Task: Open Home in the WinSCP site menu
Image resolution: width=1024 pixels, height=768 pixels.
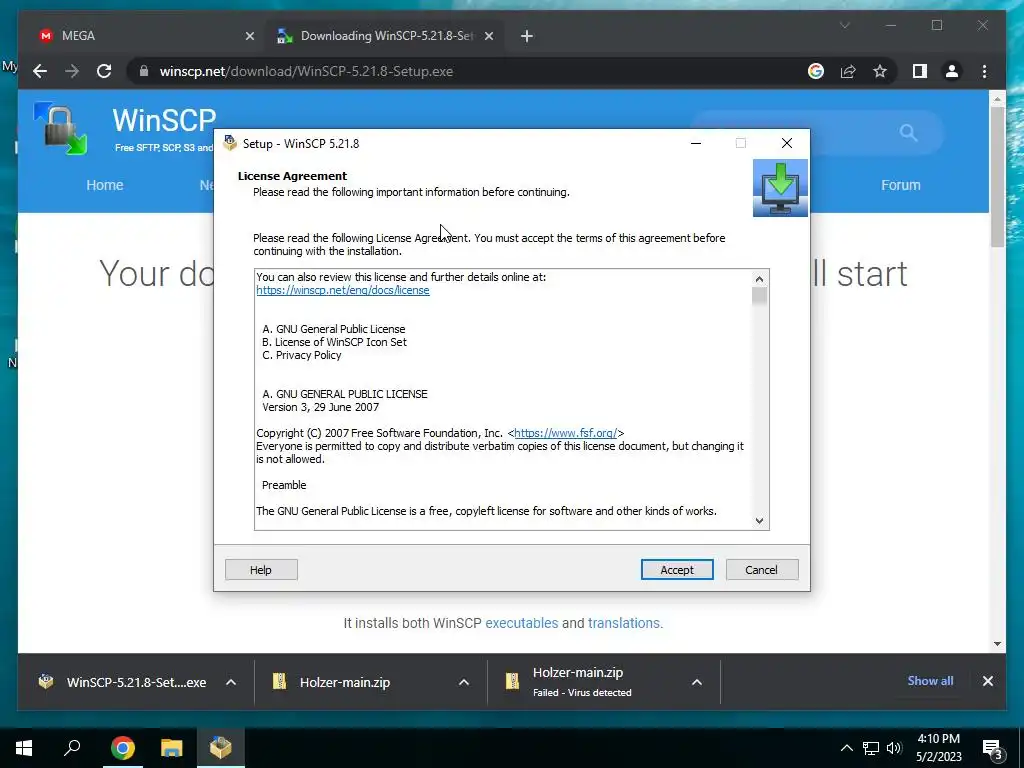Action: (x=104, y=185)
